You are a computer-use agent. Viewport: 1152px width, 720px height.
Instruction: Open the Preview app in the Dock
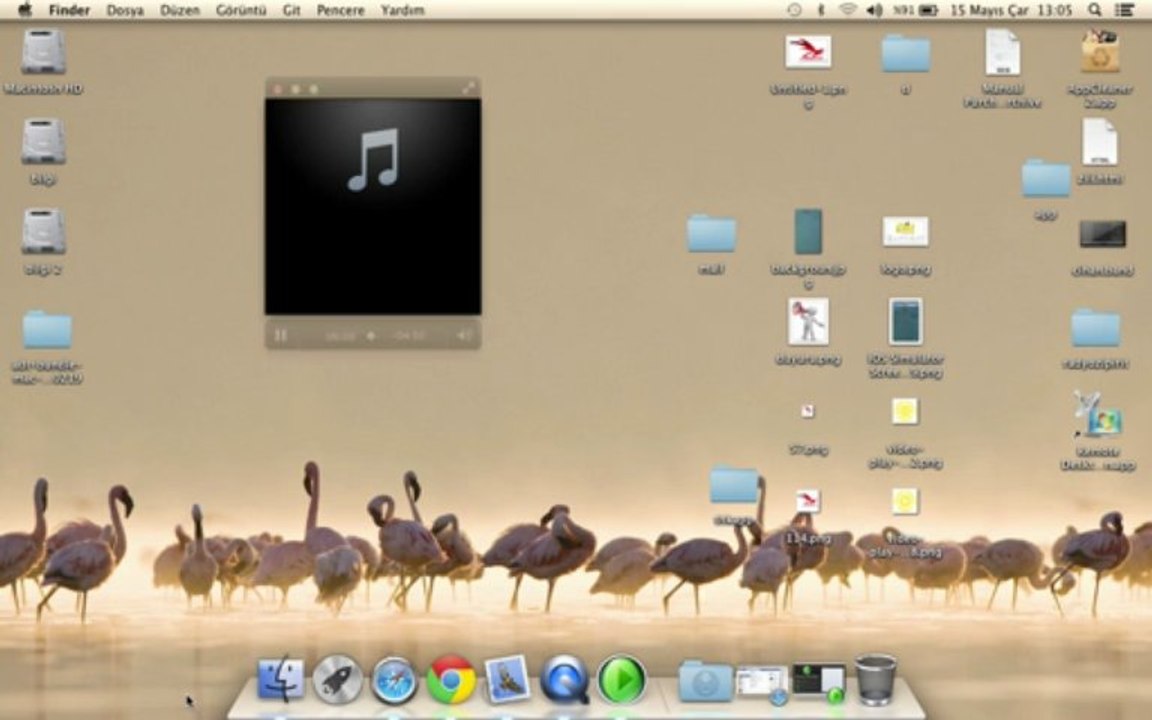pos(508,679)
